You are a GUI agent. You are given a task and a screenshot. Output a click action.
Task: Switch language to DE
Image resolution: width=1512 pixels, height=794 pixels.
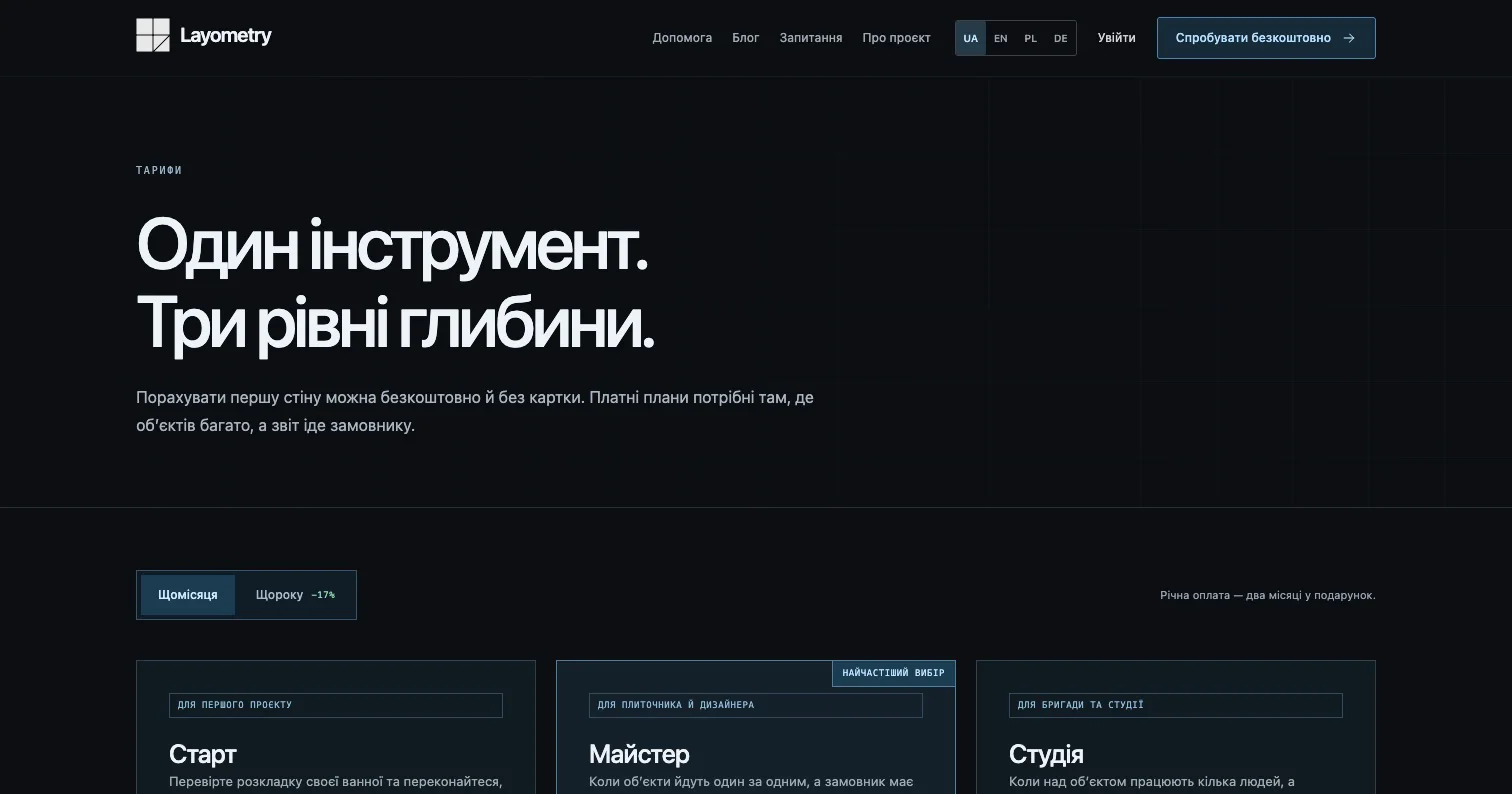tap(1061, 38)
